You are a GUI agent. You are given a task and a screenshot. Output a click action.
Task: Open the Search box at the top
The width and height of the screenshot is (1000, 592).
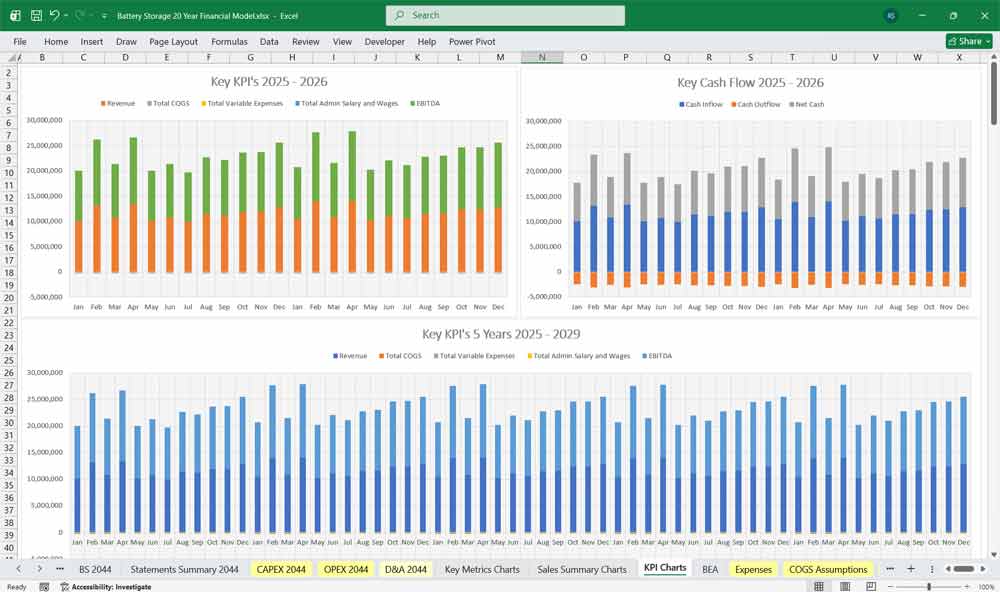point(504,15)
